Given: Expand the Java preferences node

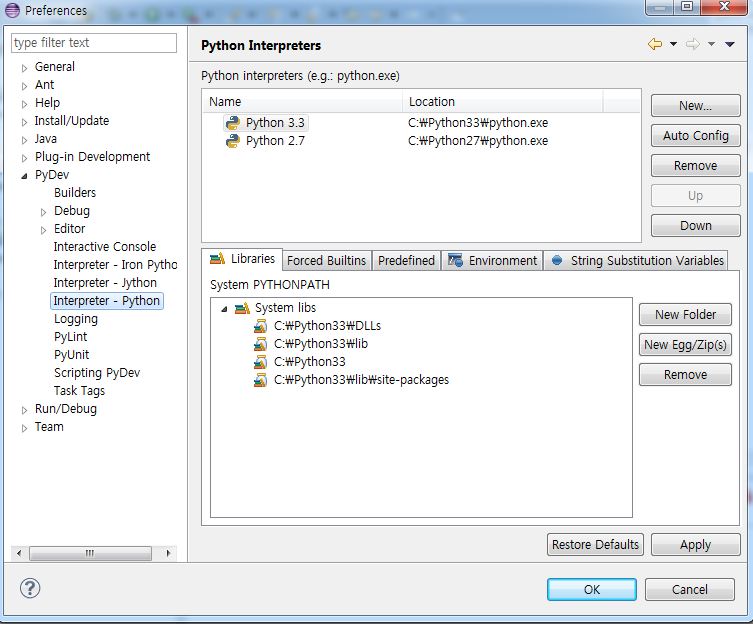Looking at the screenshot, I should click(x=24, y=140).
